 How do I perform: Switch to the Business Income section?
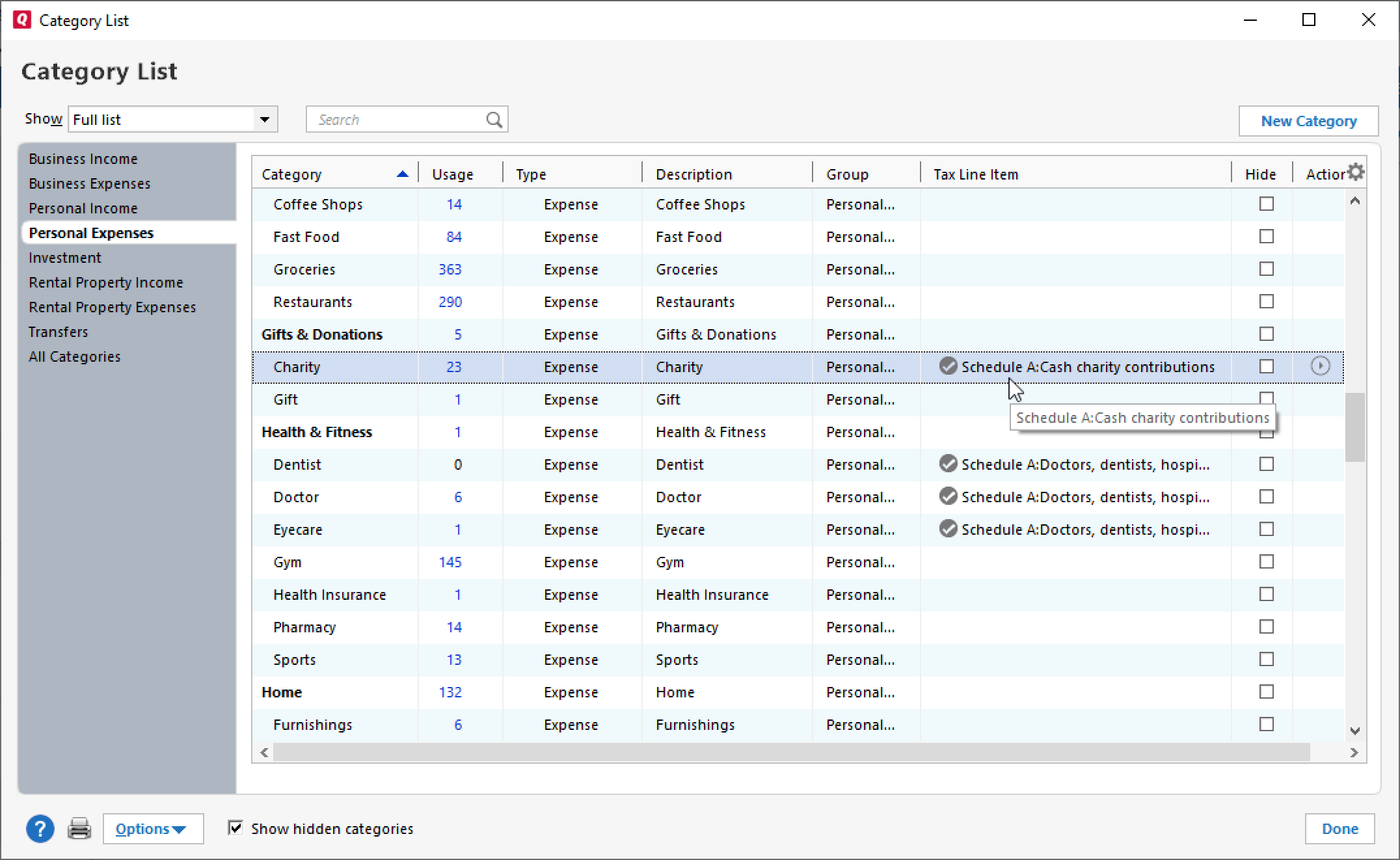(x=83, y=158)
